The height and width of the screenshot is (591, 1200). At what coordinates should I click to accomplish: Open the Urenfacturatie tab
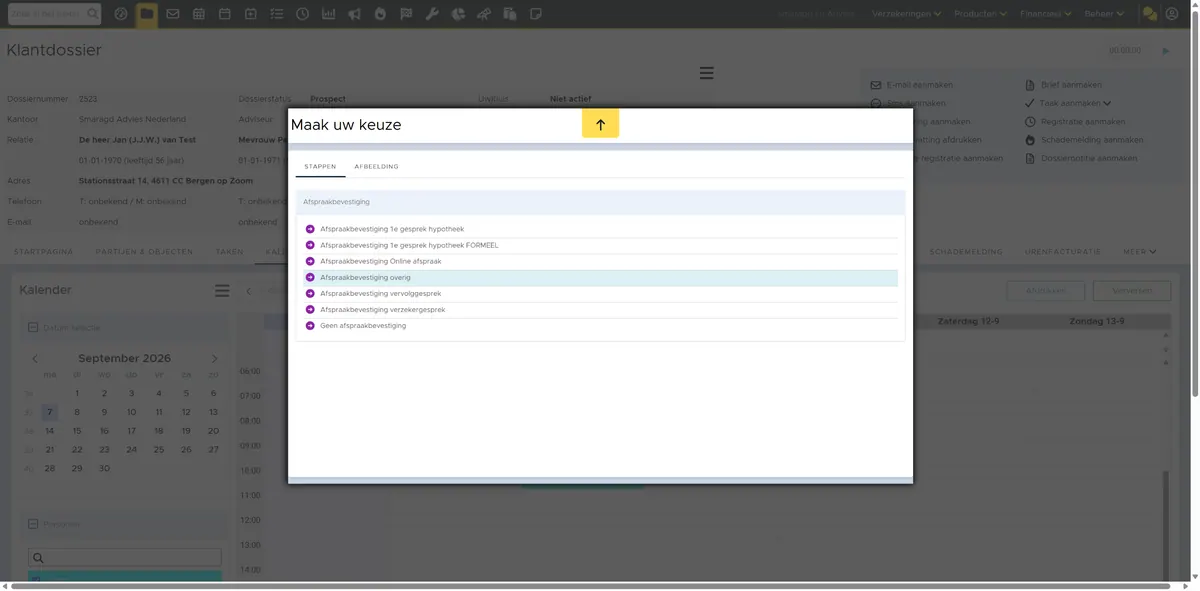tap(1062, 252)
